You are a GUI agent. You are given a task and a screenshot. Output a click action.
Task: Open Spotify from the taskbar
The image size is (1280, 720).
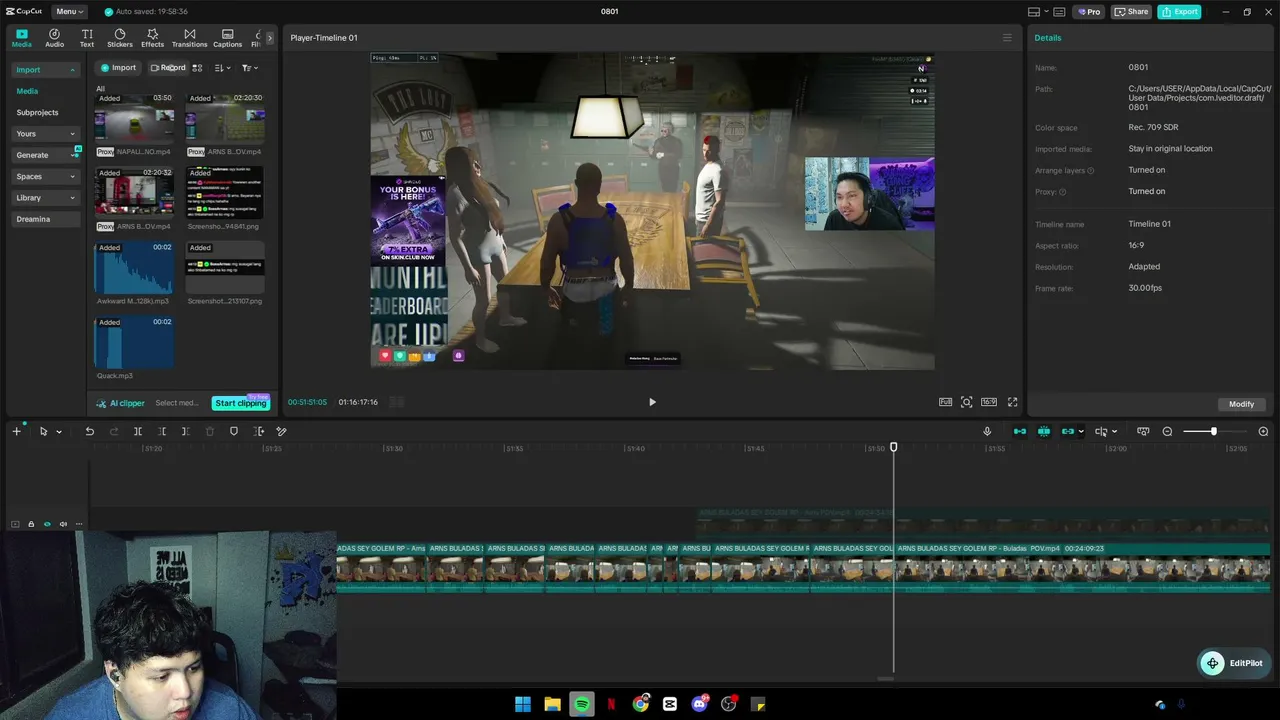pos(581,704)
